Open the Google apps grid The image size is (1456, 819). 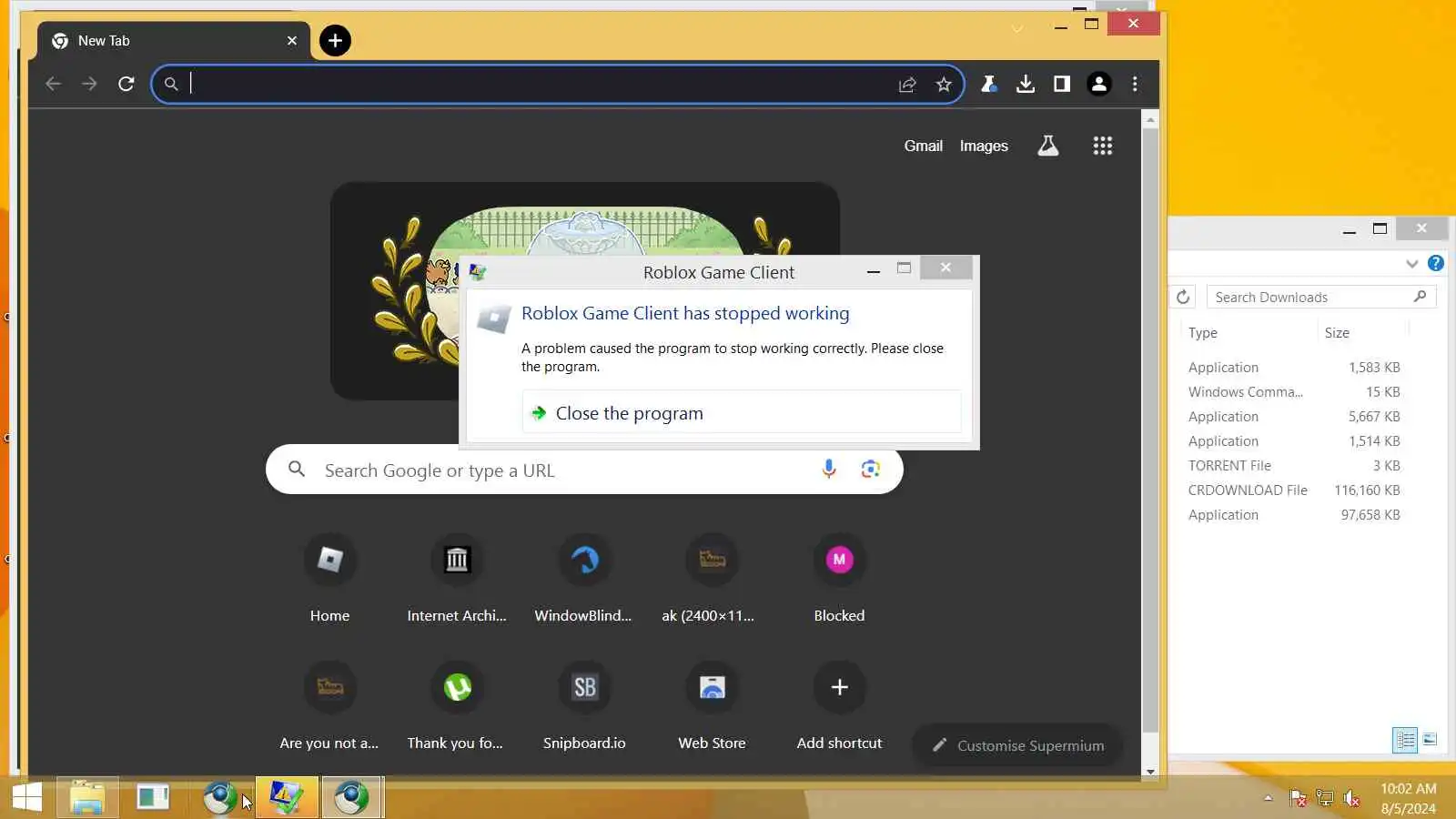coord(1103,146)
